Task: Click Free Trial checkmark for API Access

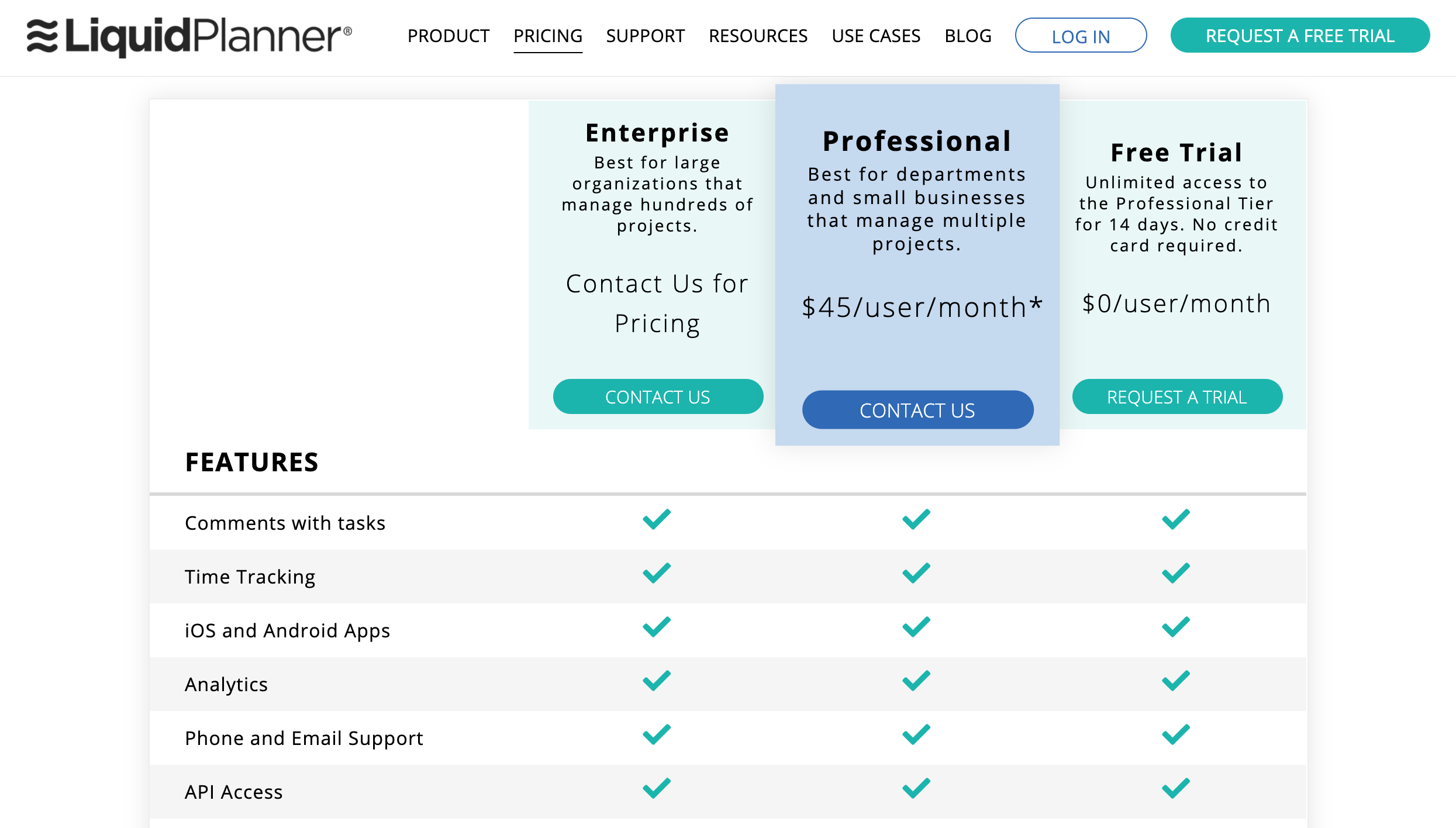Action: pyautogui.click(x=1176, y=788)
